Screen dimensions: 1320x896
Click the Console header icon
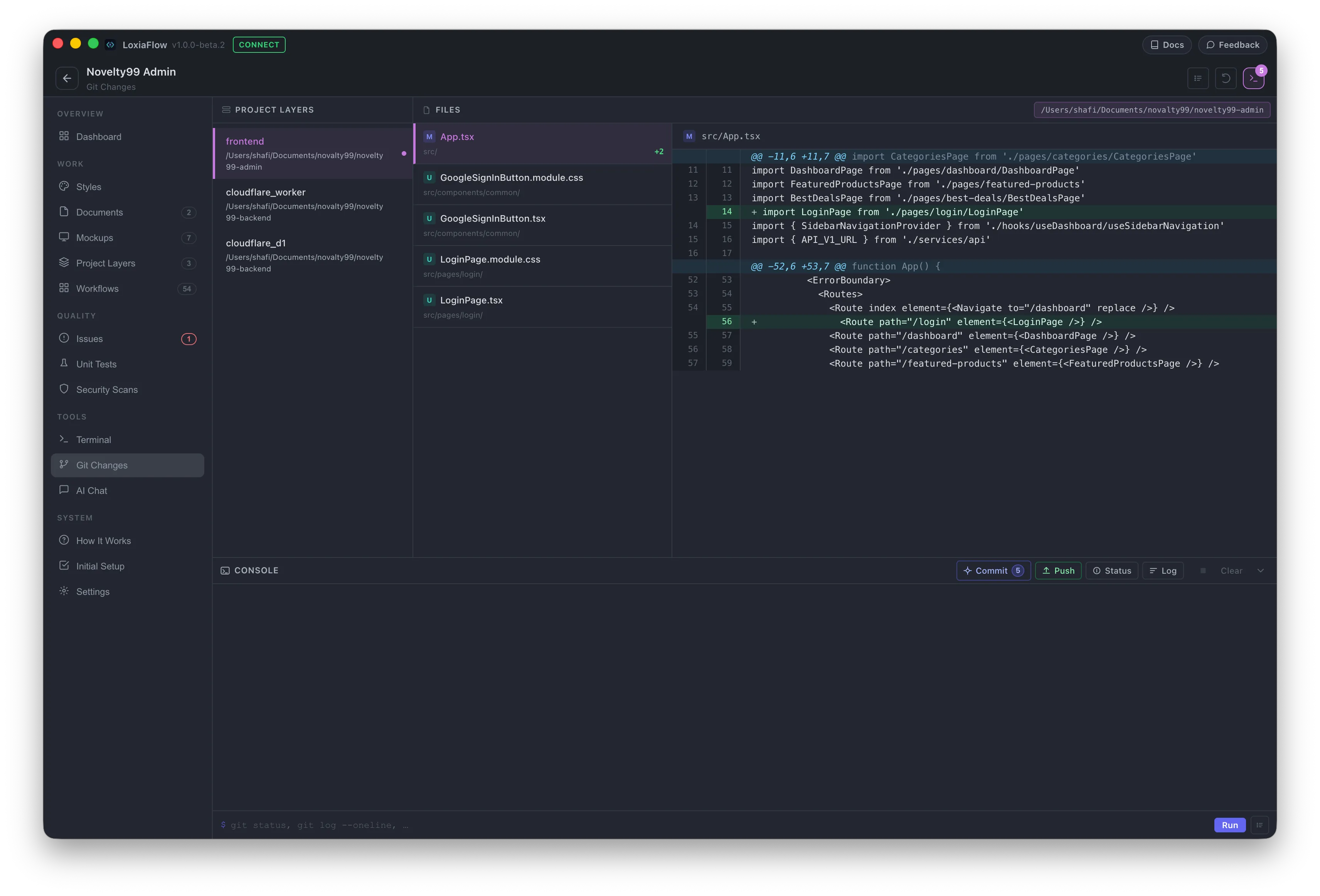[x=225, y=571]
